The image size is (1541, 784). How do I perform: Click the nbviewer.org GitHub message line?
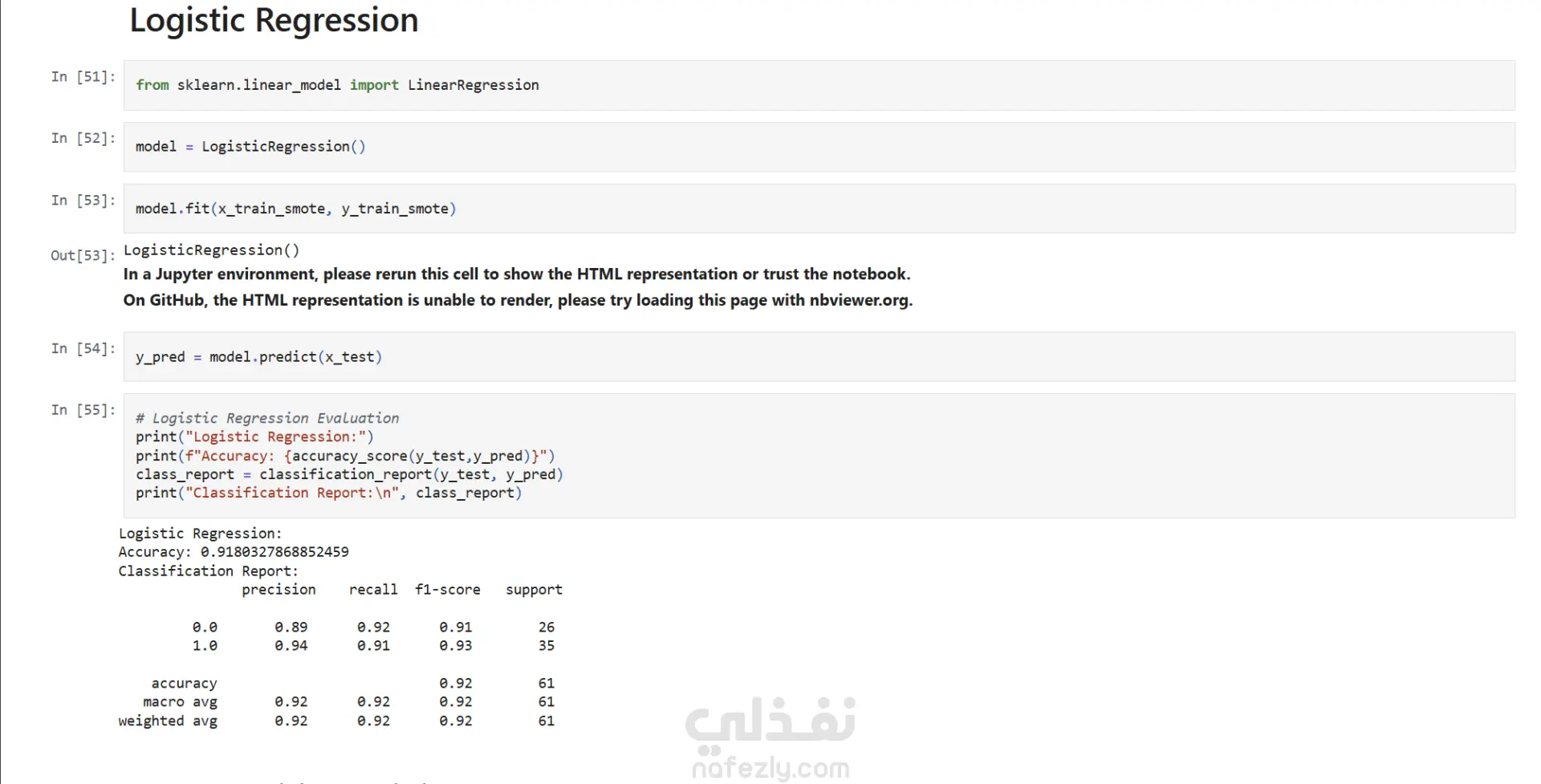[518, 300]
